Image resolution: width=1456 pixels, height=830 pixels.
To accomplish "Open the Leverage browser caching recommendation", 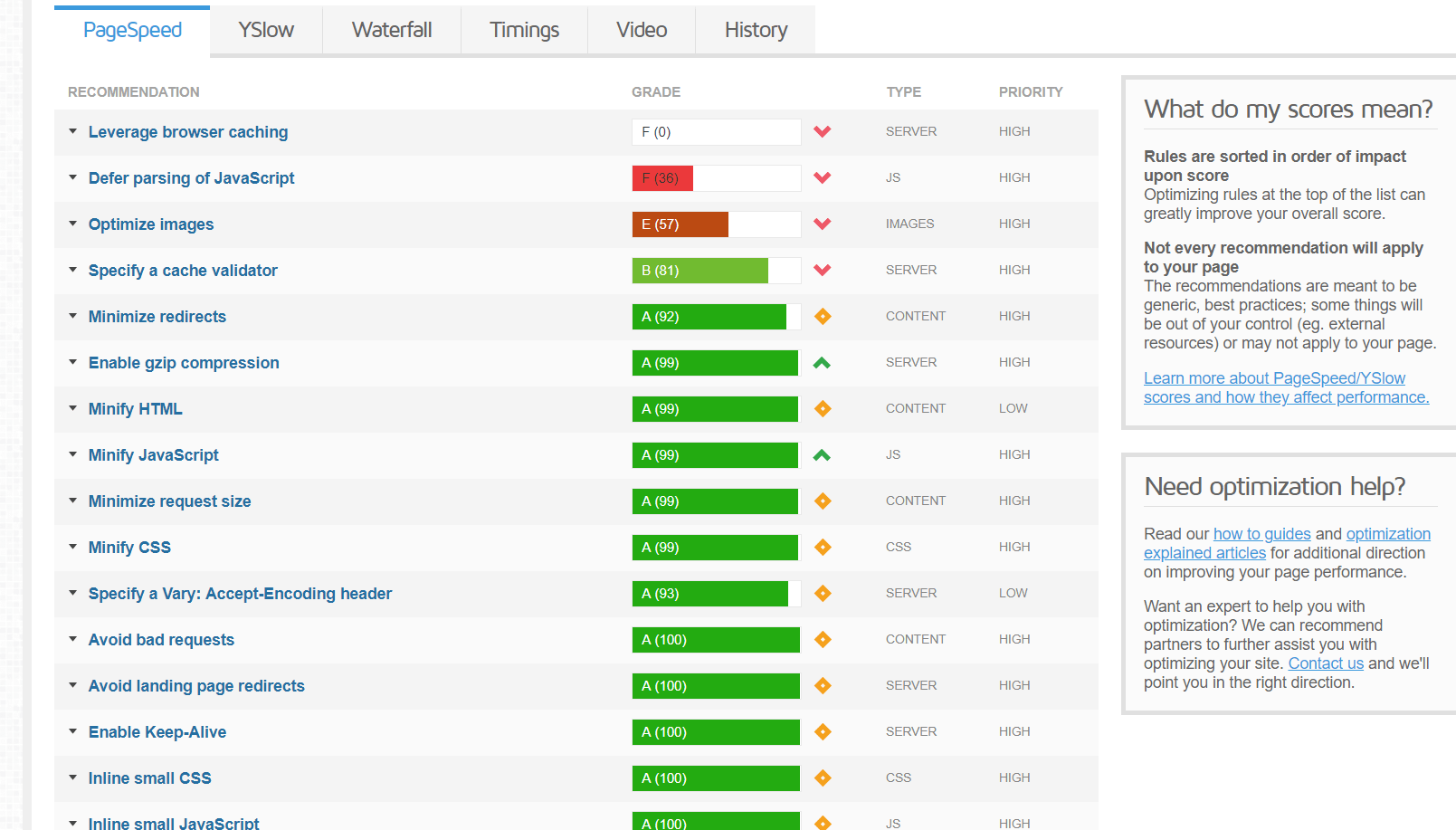I will click(x=188, y=132).
